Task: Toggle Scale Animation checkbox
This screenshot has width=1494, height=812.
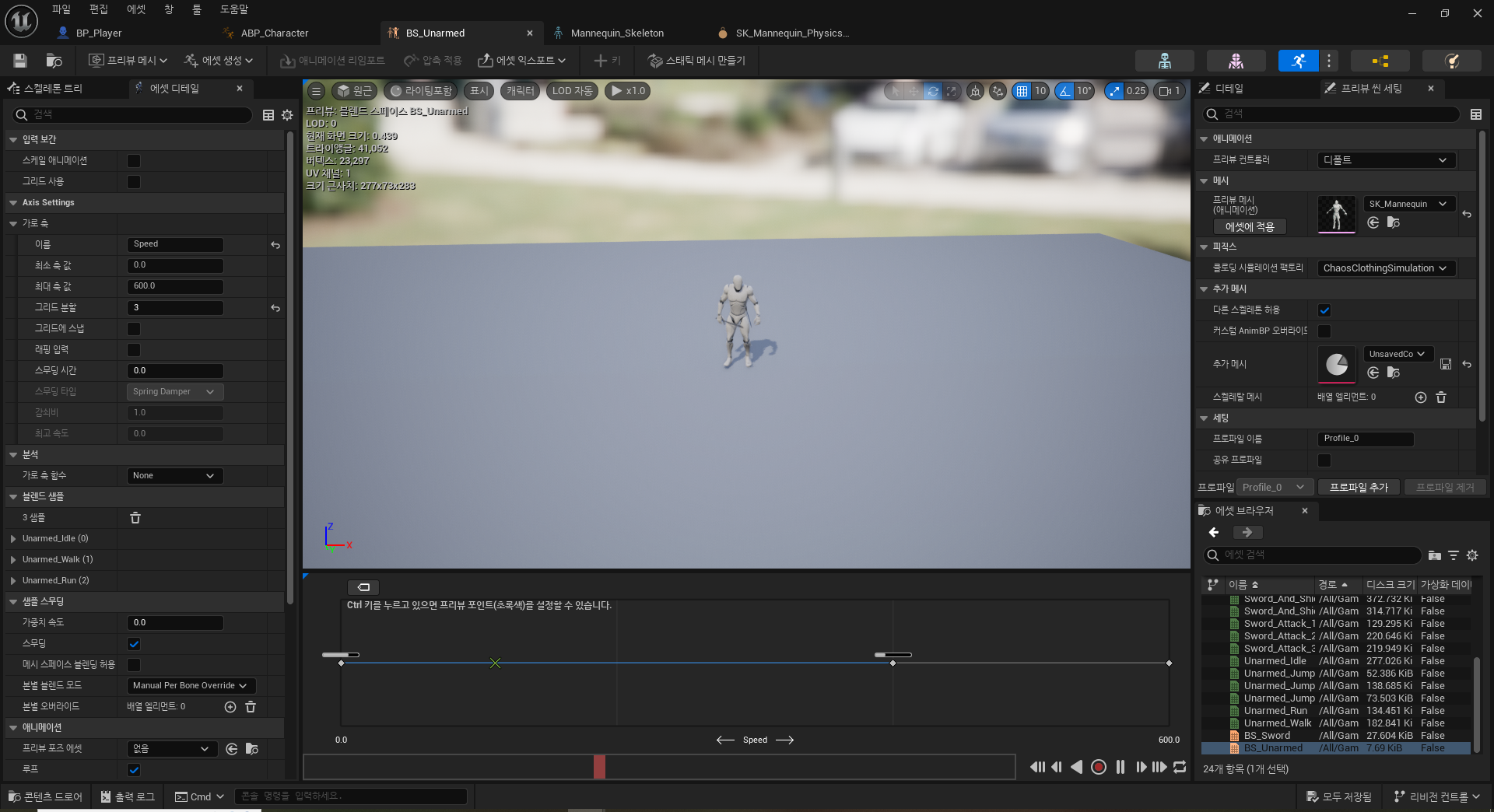Action: point(134,161)
